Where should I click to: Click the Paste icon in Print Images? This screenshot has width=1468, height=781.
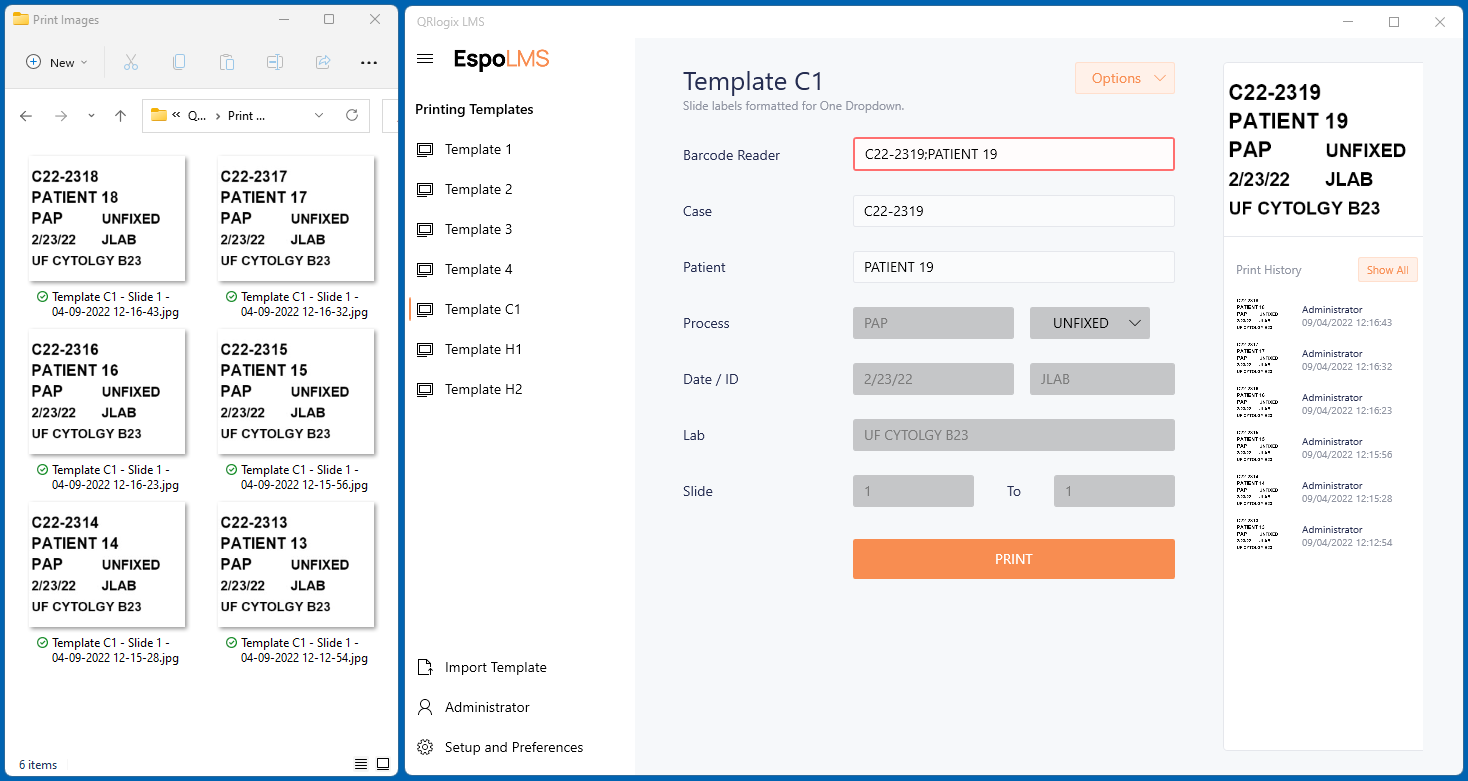[226, 62]
